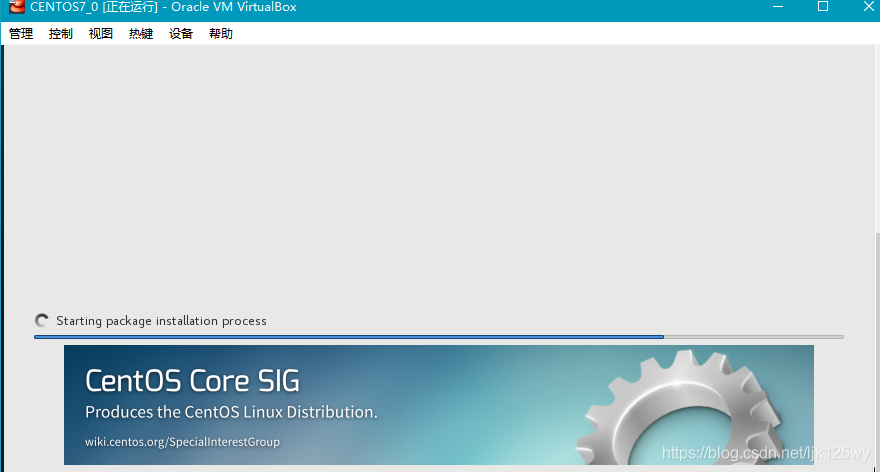Open the 管理 menu
This screenshot has width=880, height=472.
21,34
